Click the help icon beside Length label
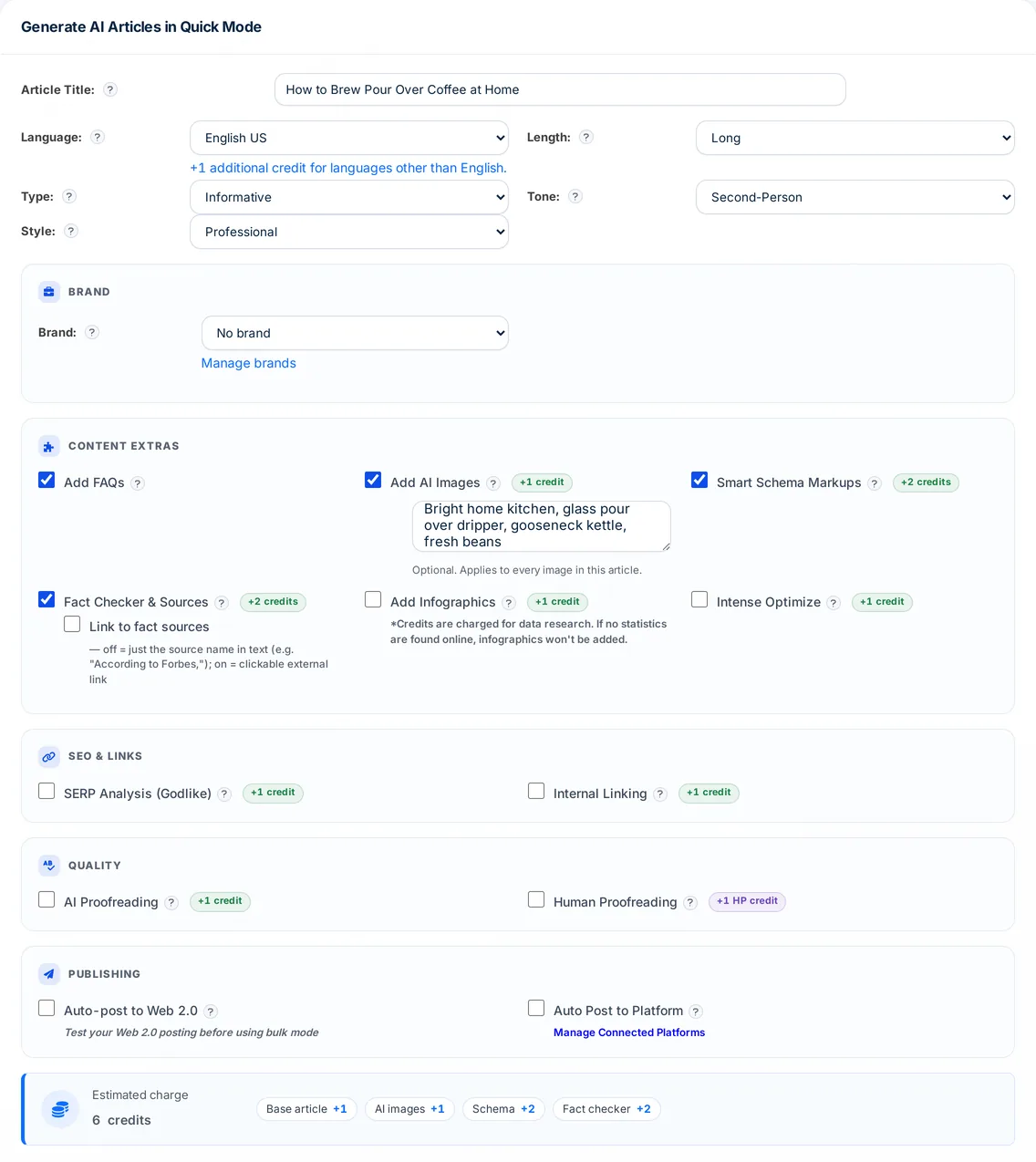 (586, 137)
